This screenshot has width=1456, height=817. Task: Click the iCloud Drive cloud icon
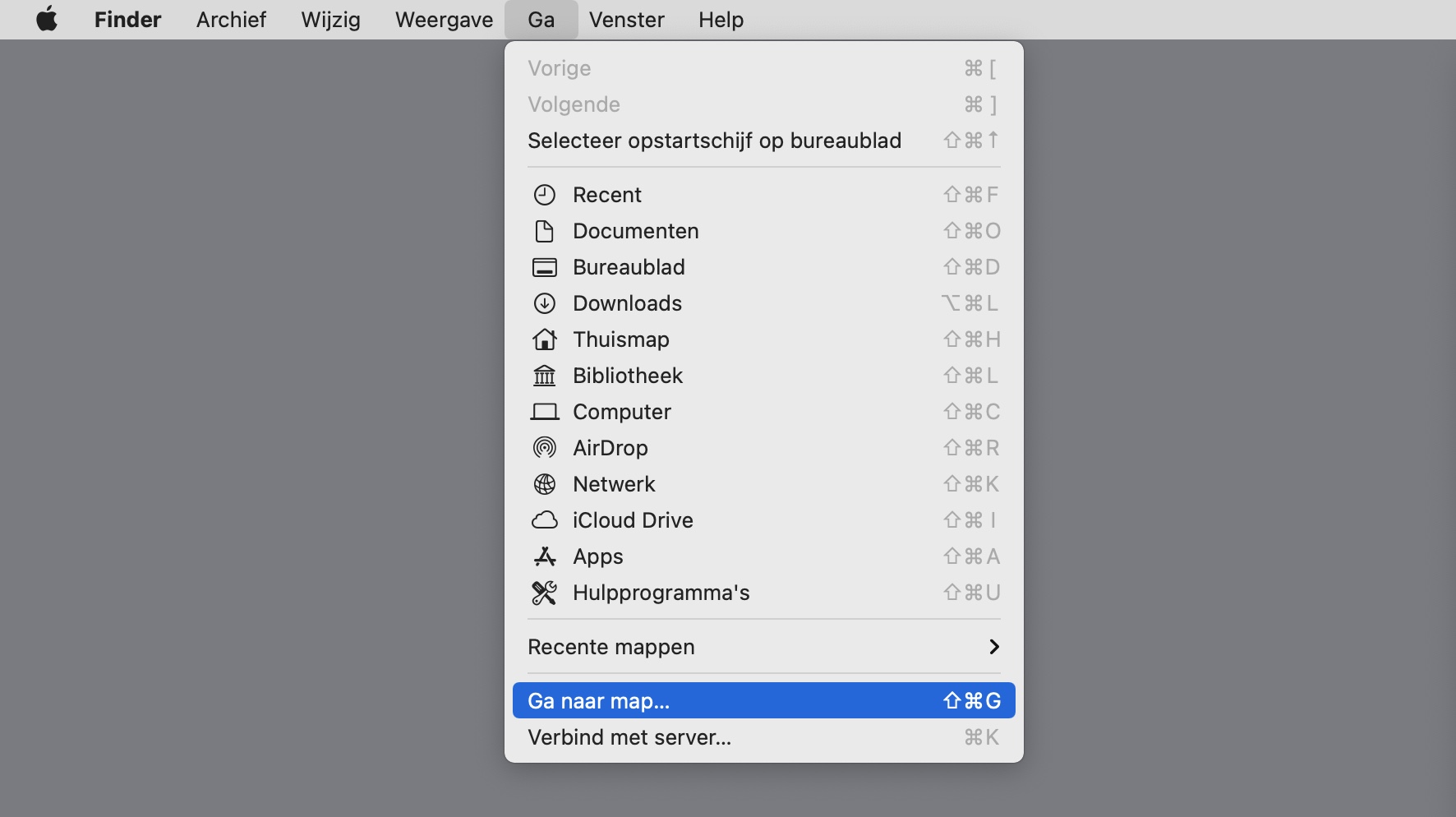tap(545, 520)
